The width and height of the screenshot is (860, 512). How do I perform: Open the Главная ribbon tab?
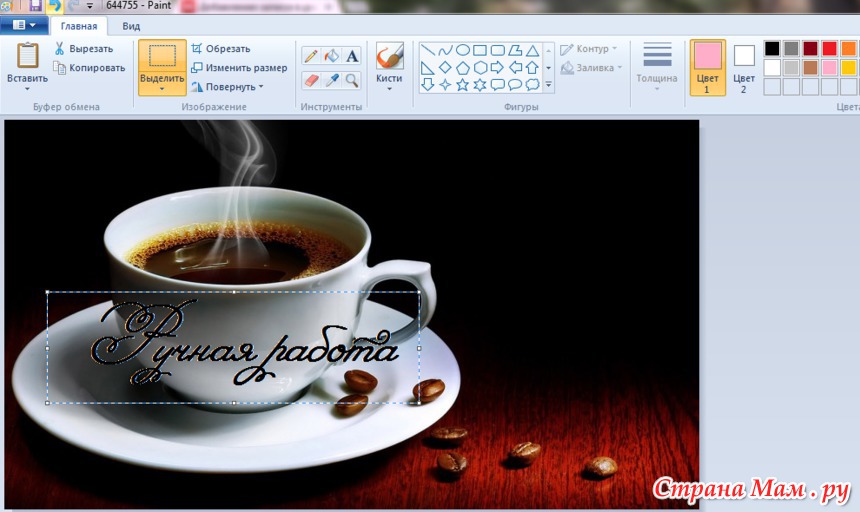coord(79,26)
